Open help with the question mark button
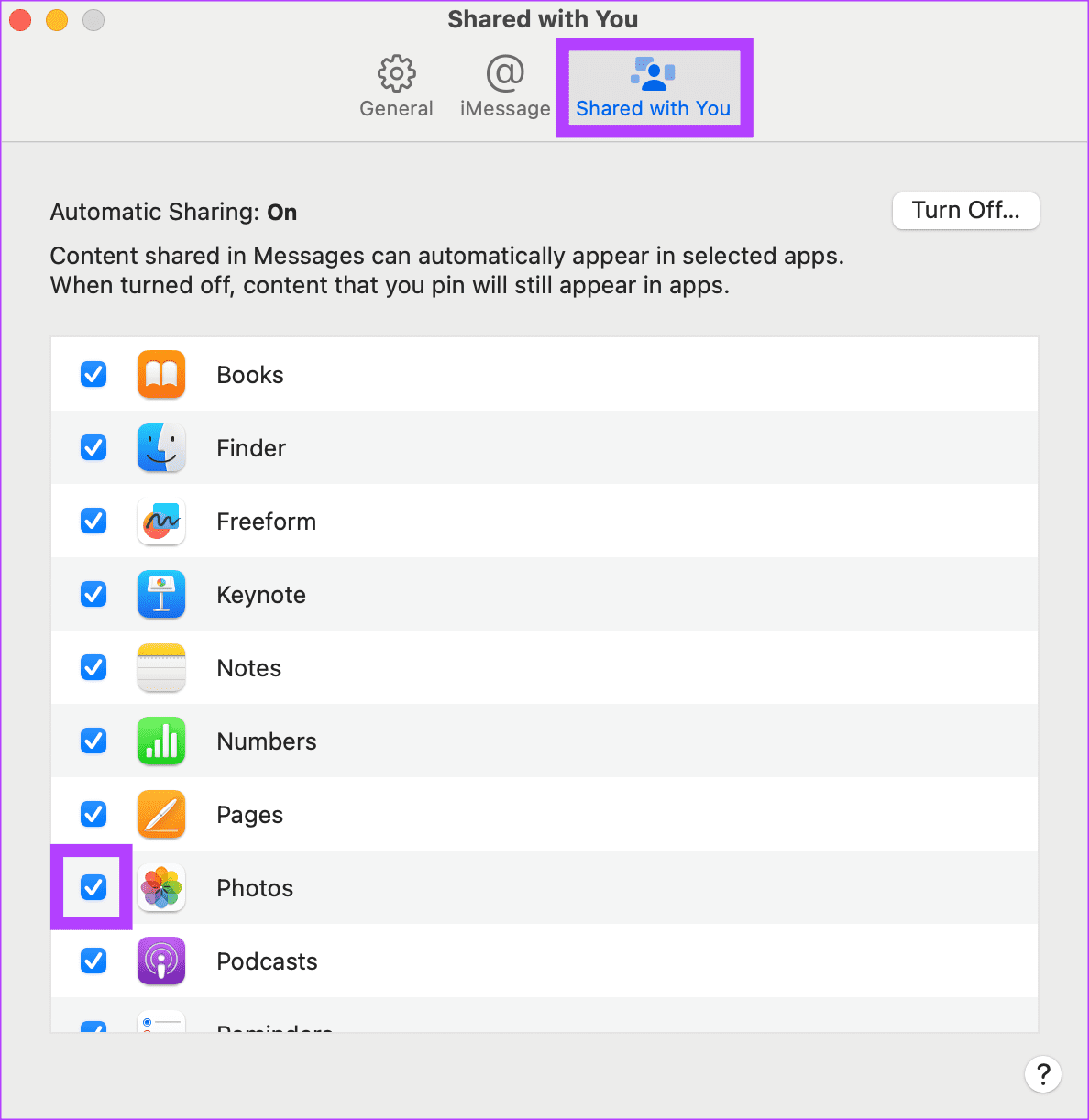The width and height of the screenshot is (1089, 1120). tap(1043, 1074)
